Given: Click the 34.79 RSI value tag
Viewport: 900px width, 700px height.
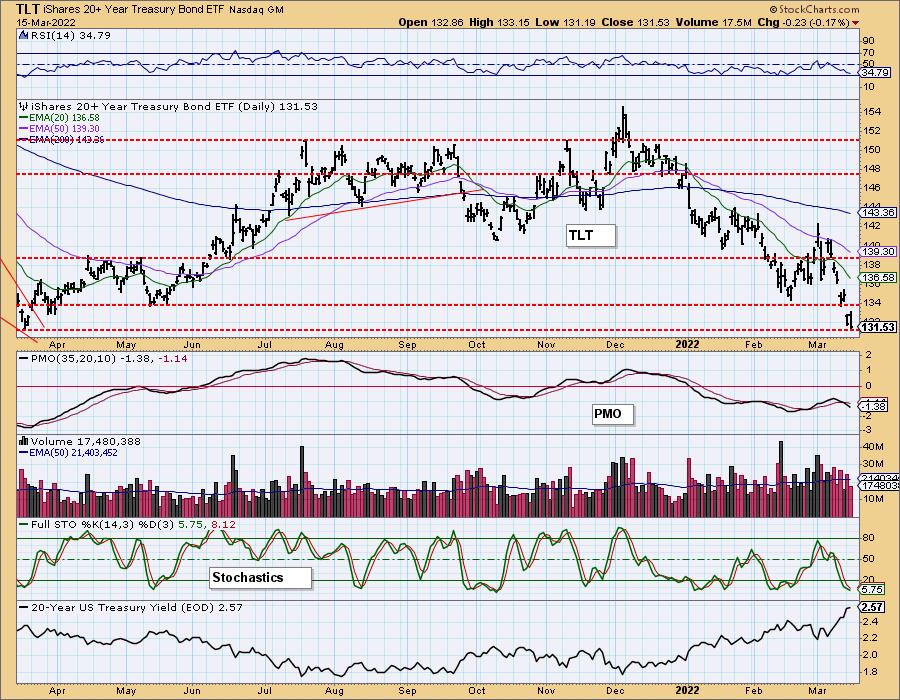Looking at the screenshot, I should pos(875,72).
